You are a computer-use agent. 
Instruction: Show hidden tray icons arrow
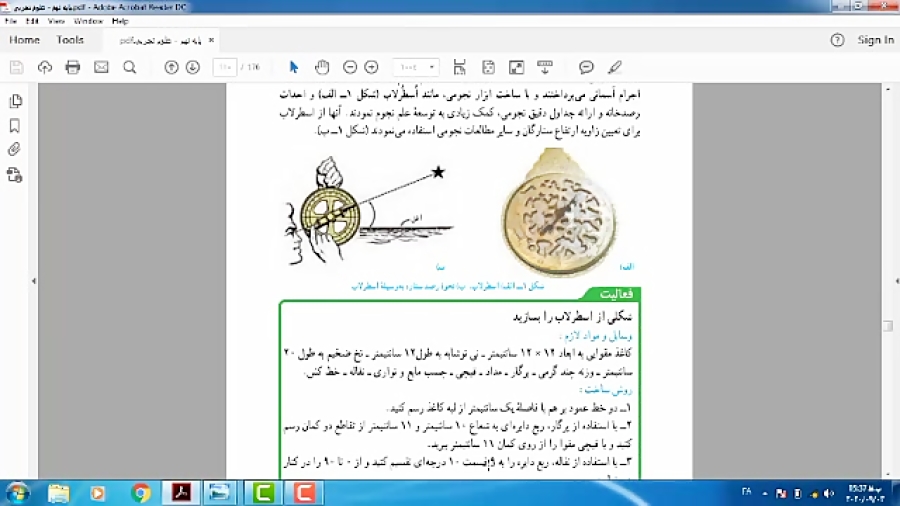pos(765,493)
